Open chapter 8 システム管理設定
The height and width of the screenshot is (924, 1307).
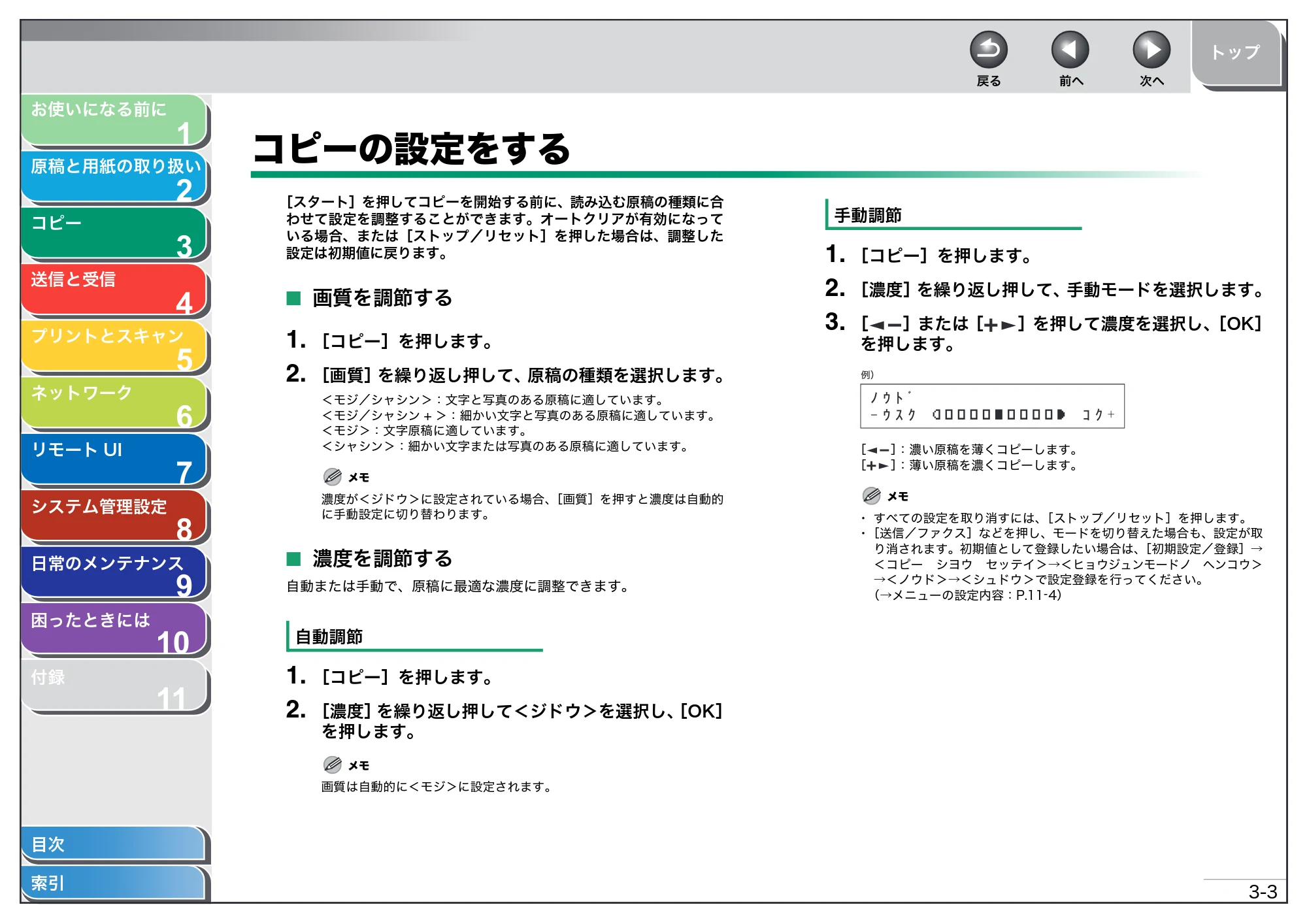tap(114, 517)
